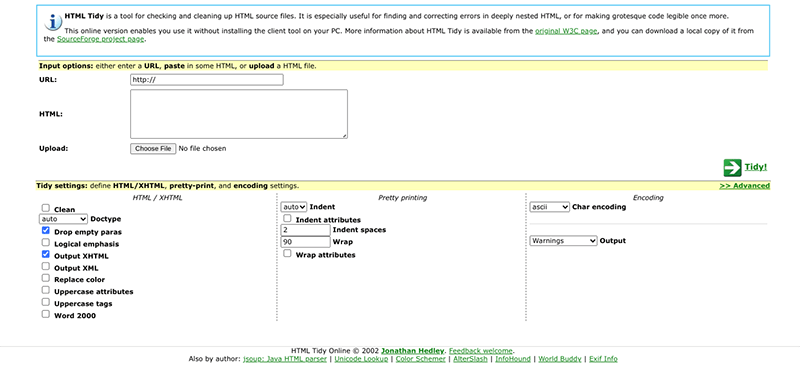The height and width of the screenshot is (368, 800).
Task: Click the 'Pretty printing' section heading
Action: pos(403,198)
